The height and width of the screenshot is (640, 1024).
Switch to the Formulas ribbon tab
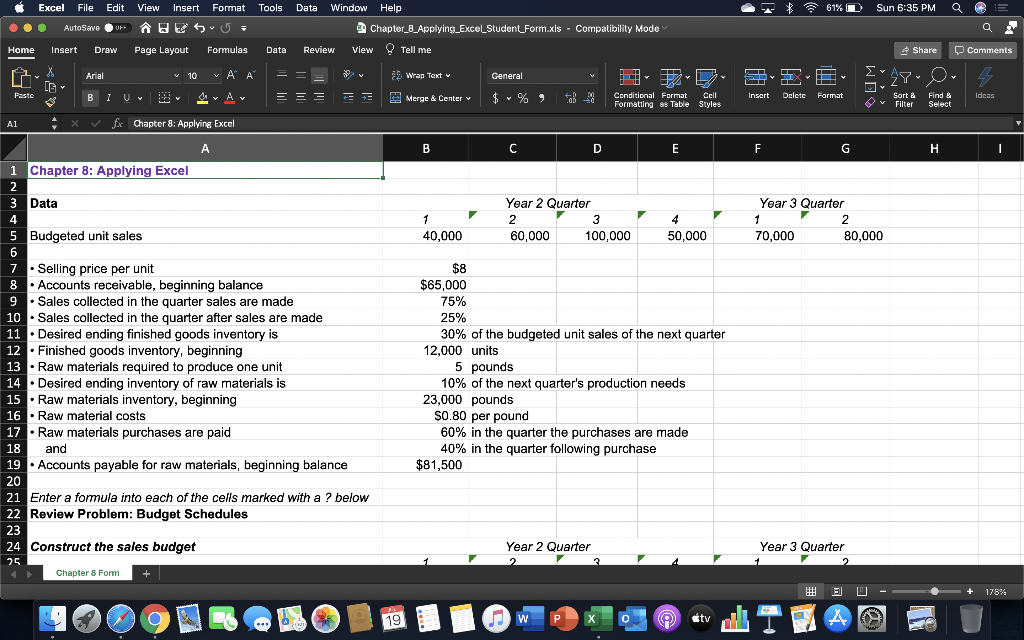point(227,49)
